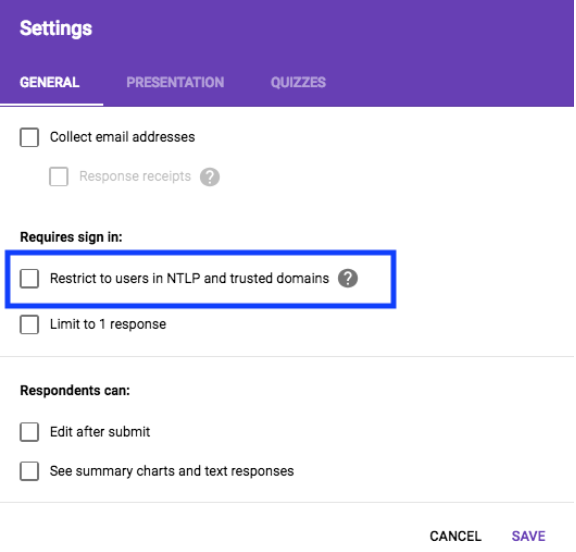The image size is (576, 552).
Task: Tick the Collect email addresses checkbox
Action: click(x=29, y=137)
